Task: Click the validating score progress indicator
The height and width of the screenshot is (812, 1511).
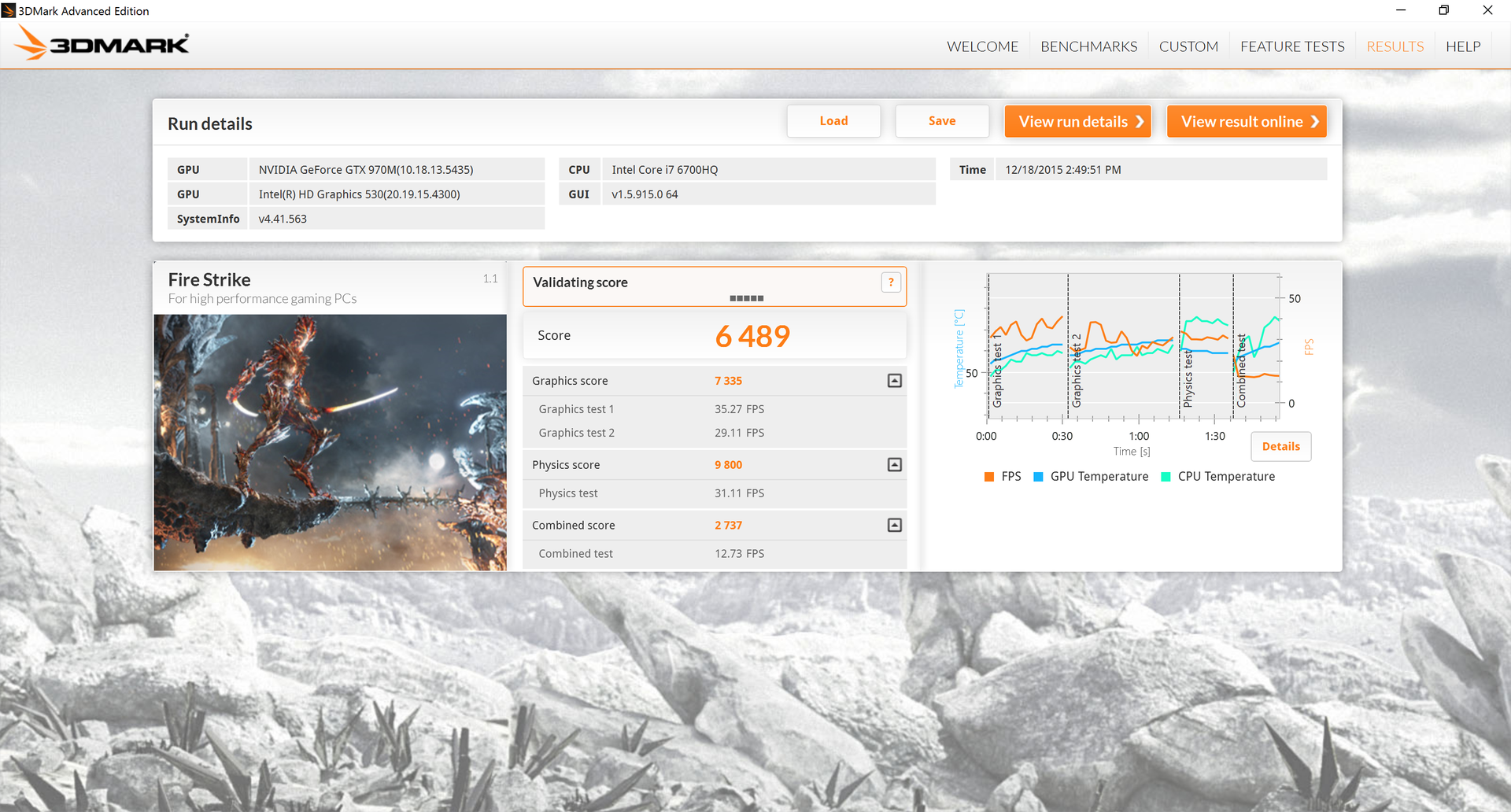Action: click(747, 299)
